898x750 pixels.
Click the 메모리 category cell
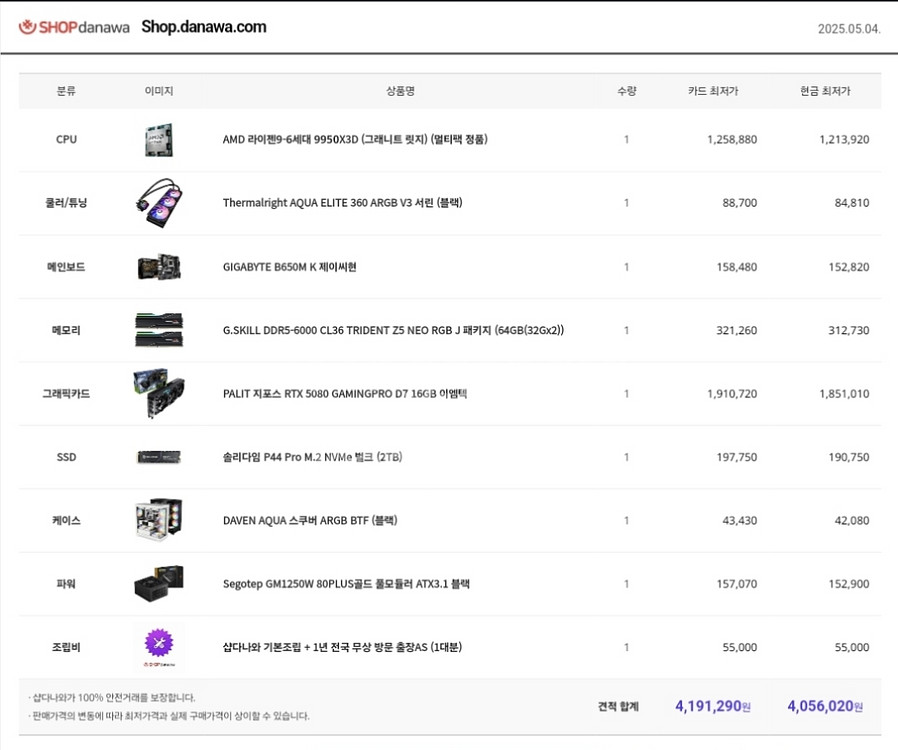pos(66,330)
